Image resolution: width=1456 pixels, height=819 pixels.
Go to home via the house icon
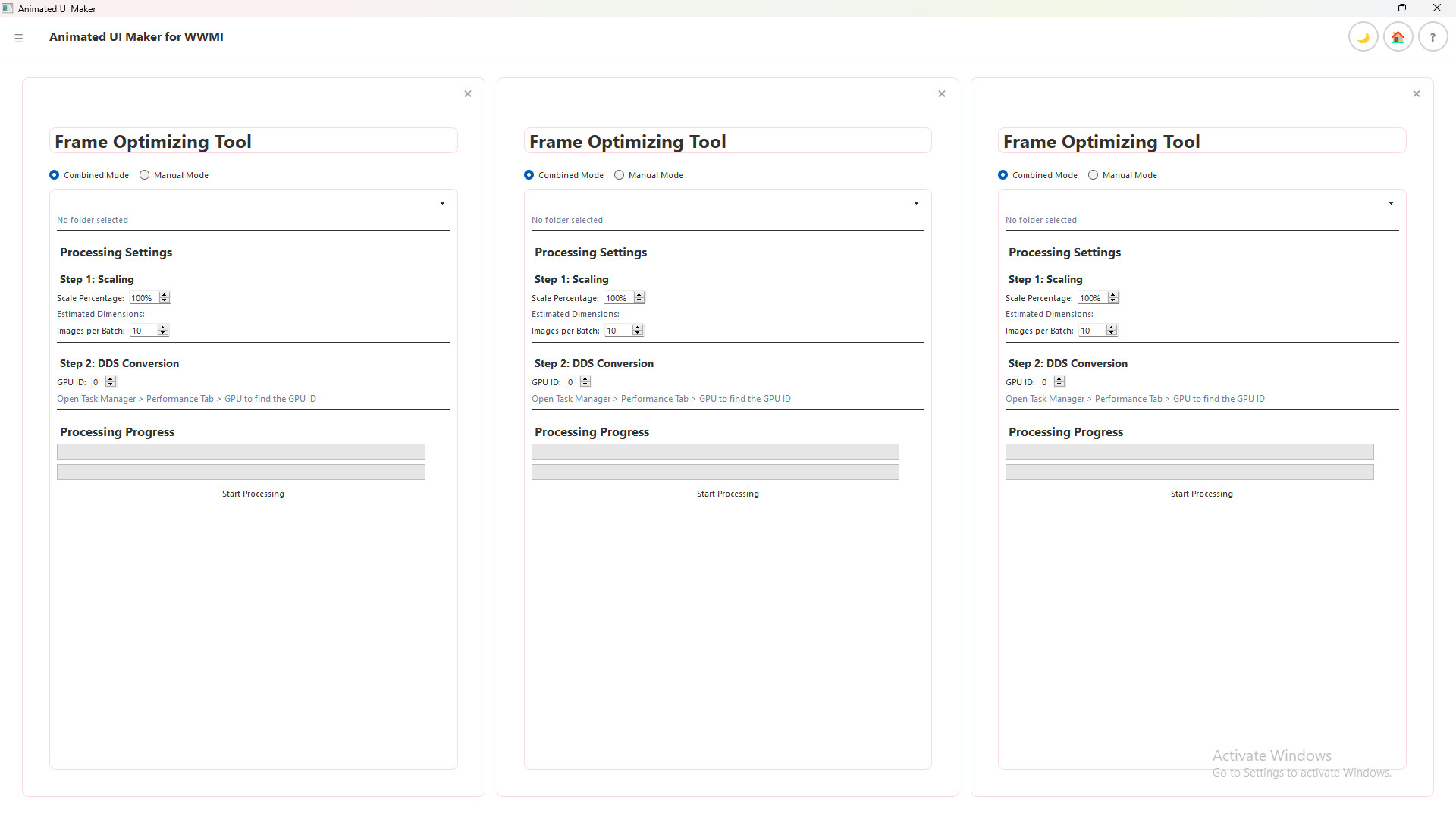[x=1398, y=37]
